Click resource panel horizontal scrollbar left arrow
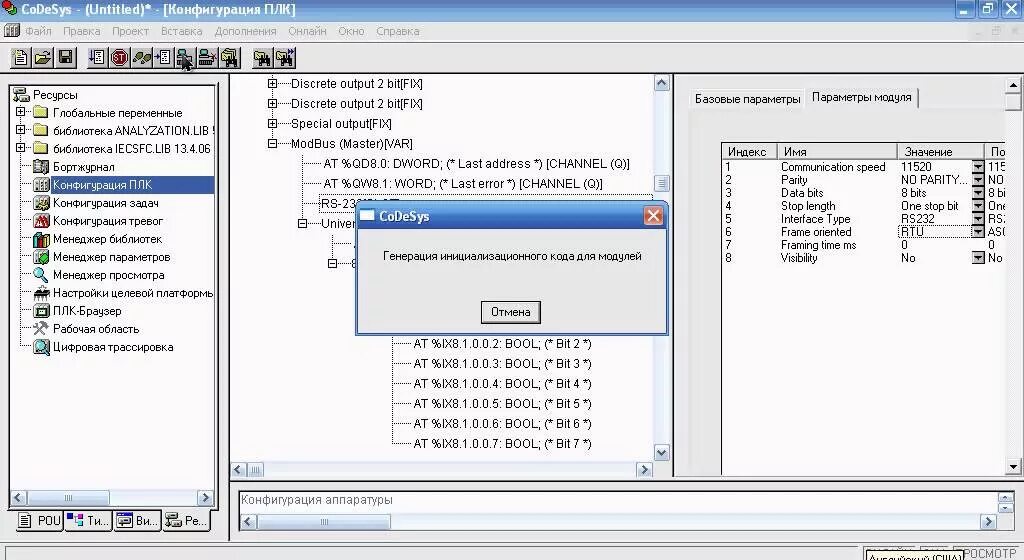 [x=18, y=498]
